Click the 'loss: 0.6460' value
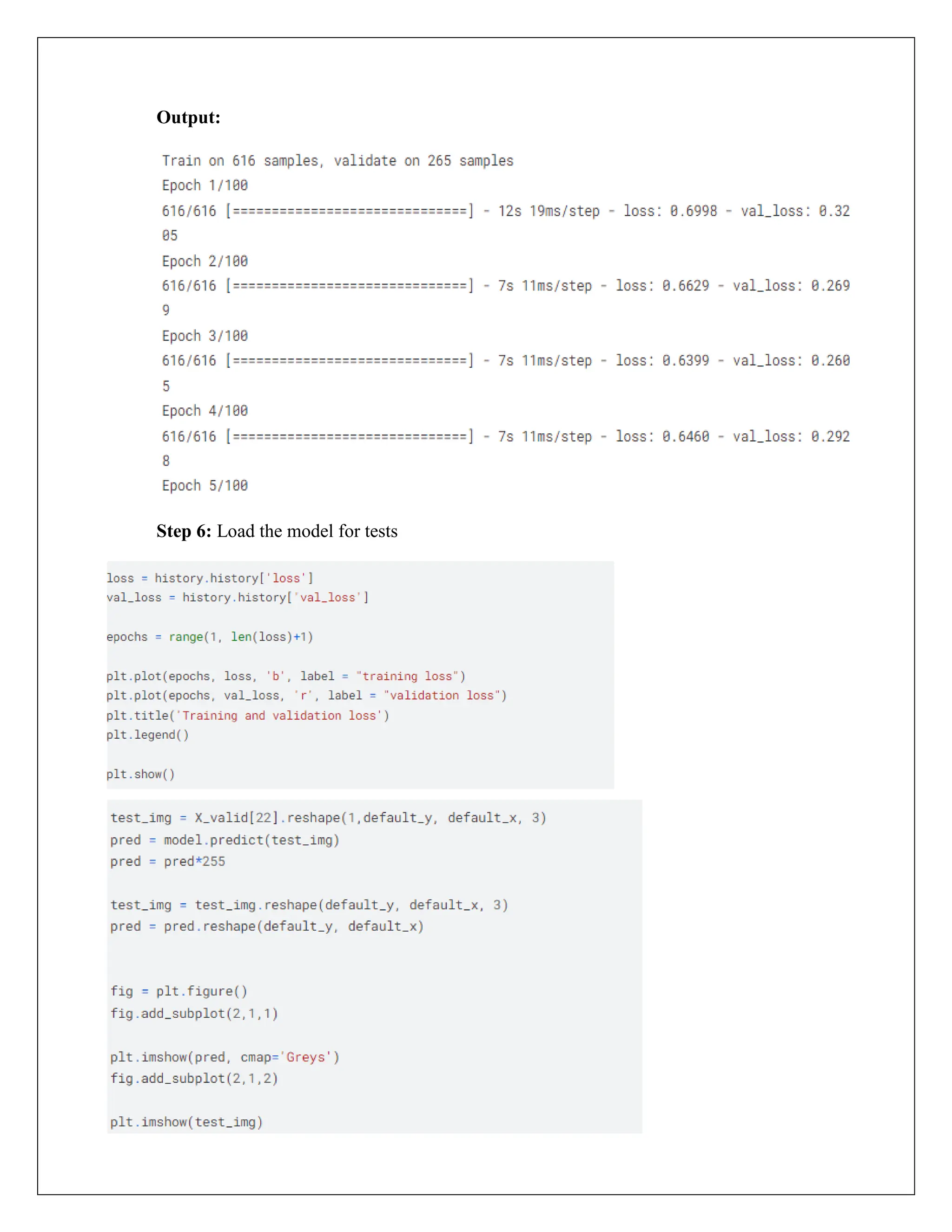 click(662, 437)
